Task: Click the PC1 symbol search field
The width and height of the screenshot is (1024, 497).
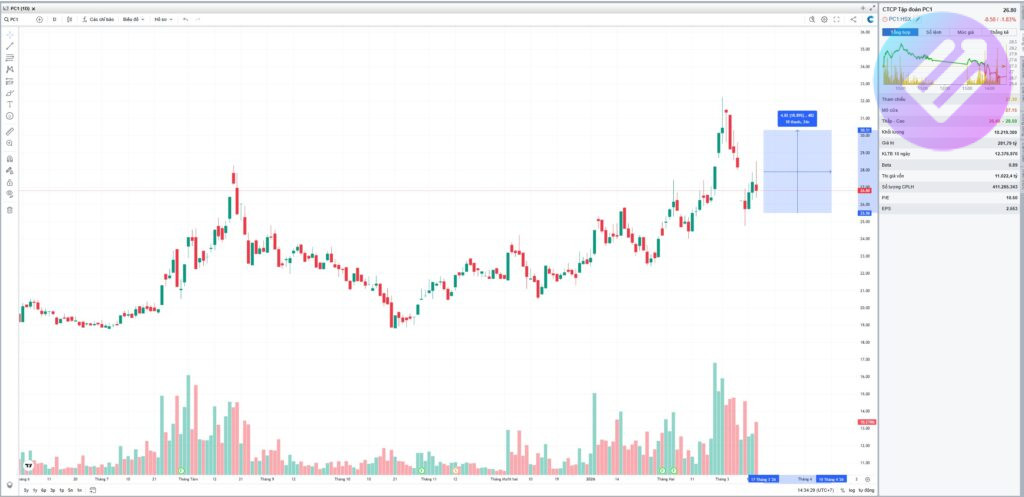Action: click(17, 19)
